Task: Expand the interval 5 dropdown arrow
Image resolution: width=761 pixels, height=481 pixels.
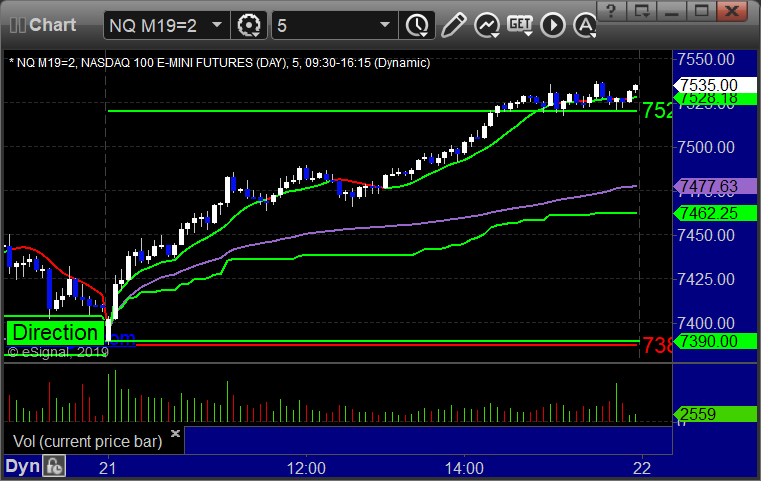Action: click(x=385, y=25)
